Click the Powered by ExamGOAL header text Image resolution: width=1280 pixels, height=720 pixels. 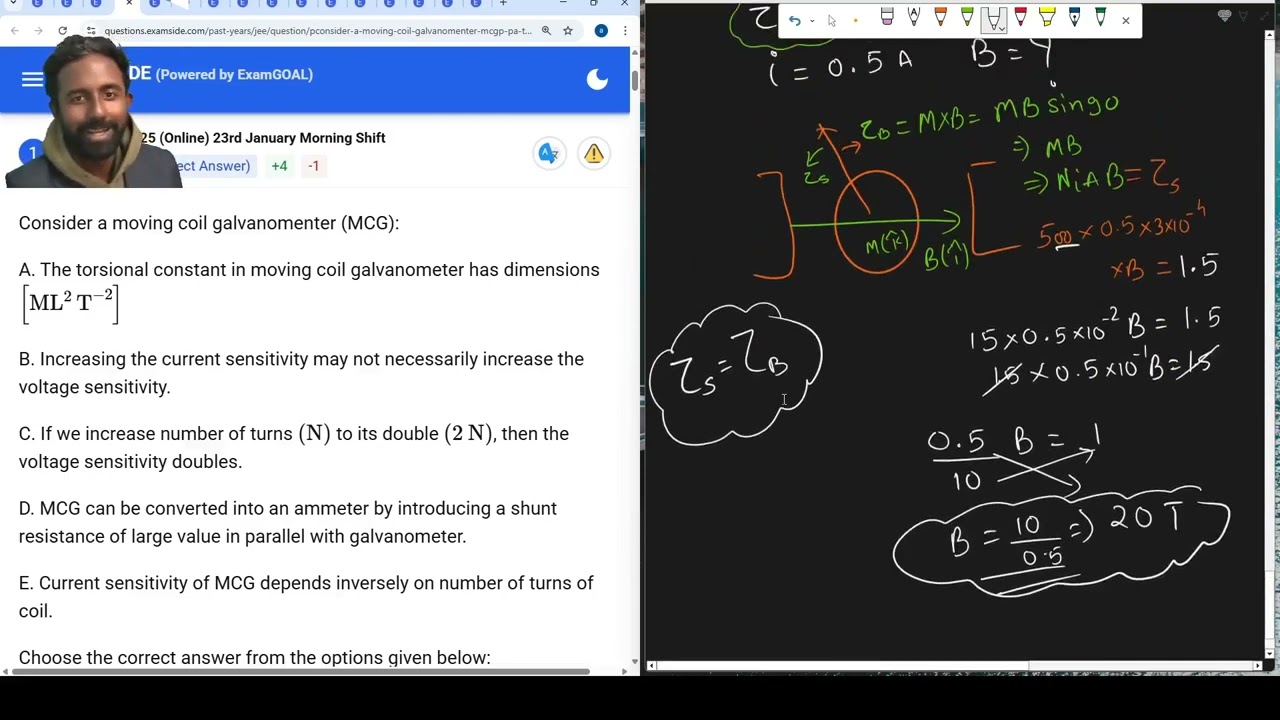[234, 75]
